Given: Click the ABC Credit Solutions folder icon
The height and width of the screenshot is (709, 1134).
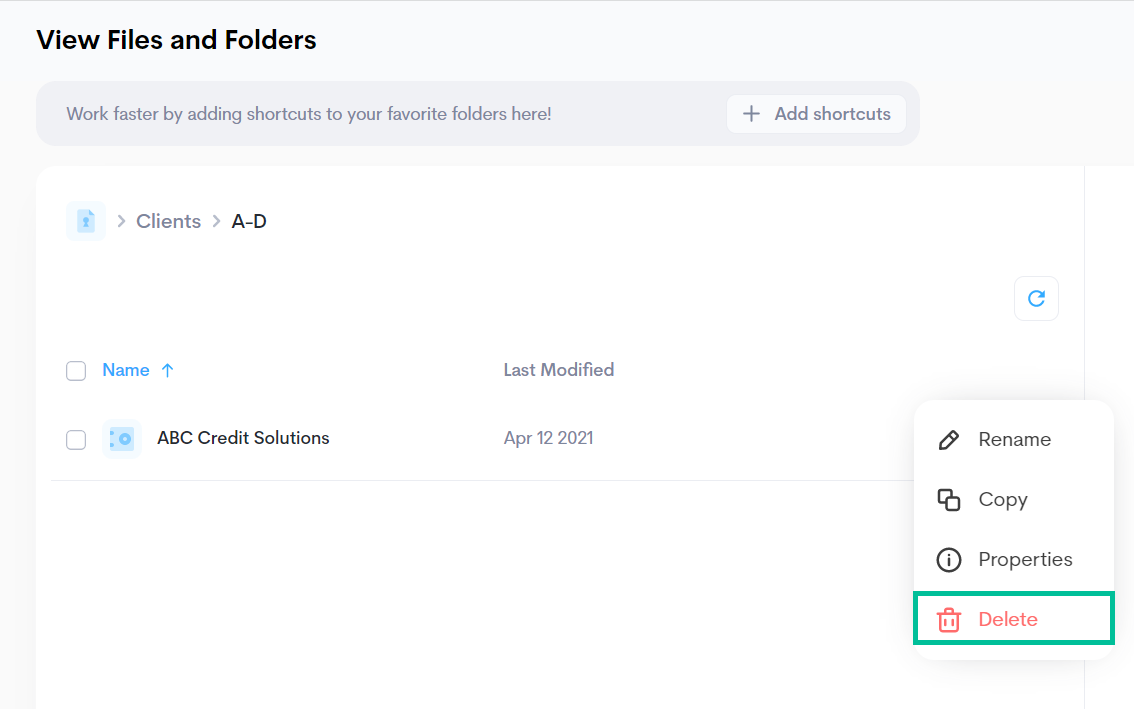Looking at the screenshot, I should (122, 438).
